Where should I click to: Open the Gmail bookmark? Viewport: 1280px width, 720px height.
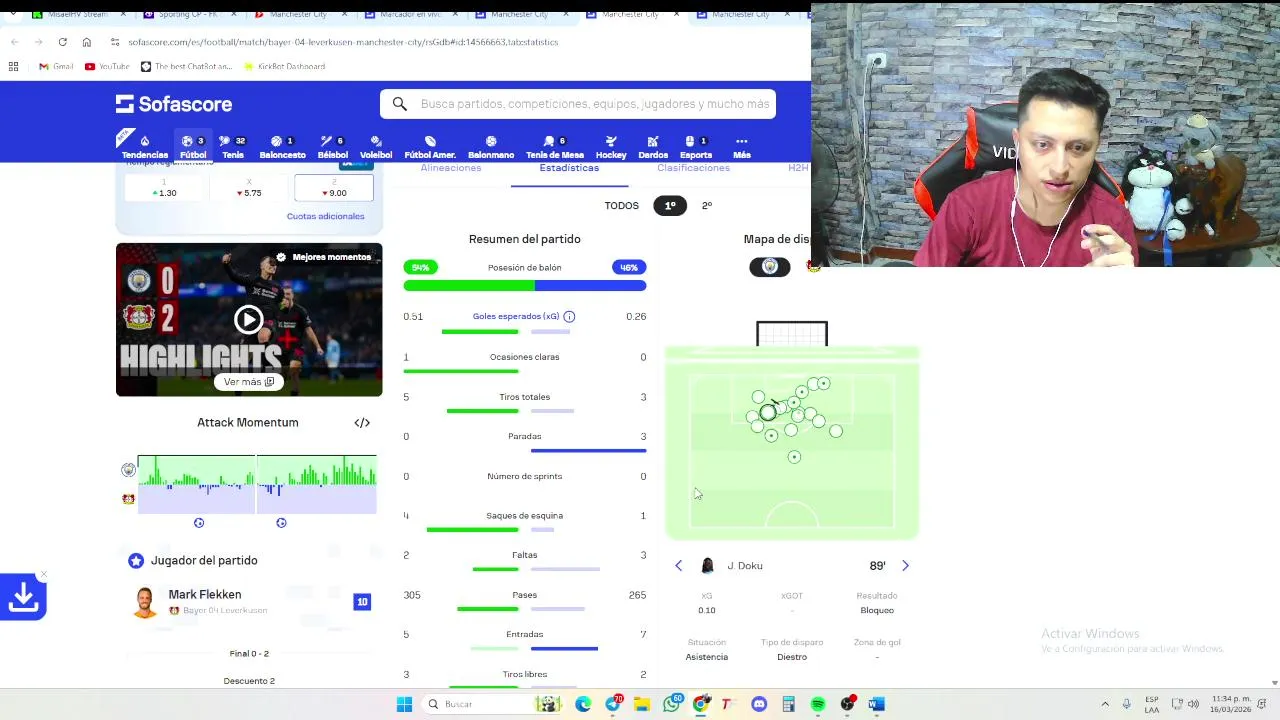point(56,66)
